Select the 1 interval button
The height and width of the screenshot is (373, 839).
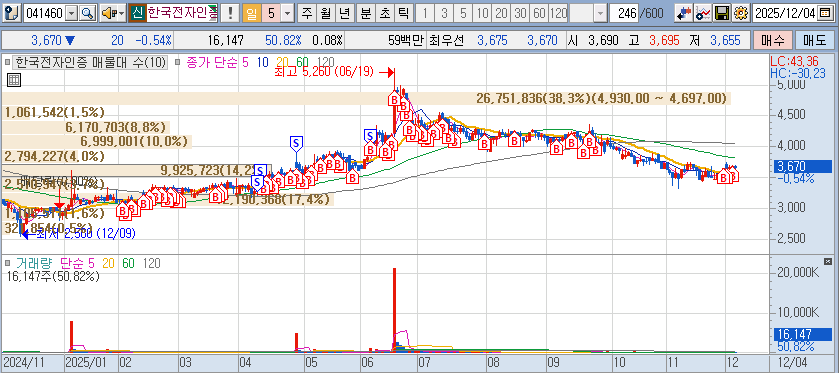(x=425, y=13)
